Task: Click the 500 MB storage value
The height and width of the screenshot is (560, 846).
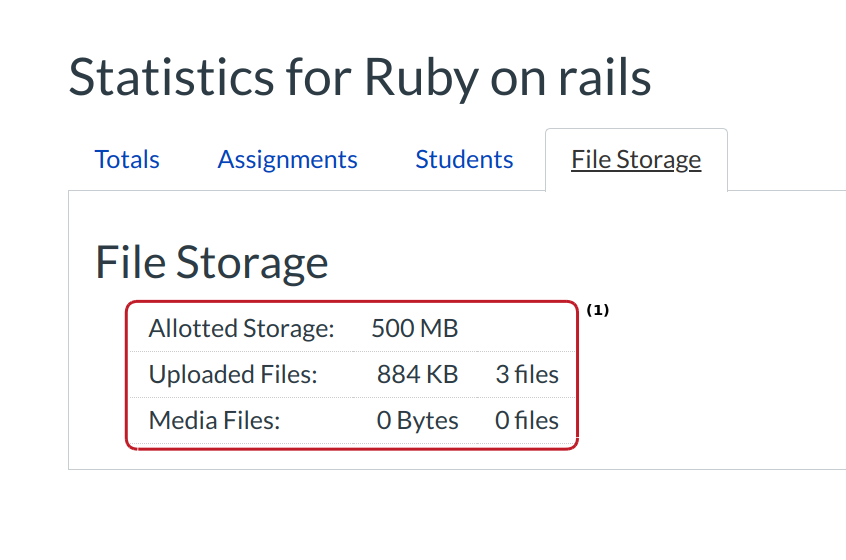Action: (x=414, y=328)
